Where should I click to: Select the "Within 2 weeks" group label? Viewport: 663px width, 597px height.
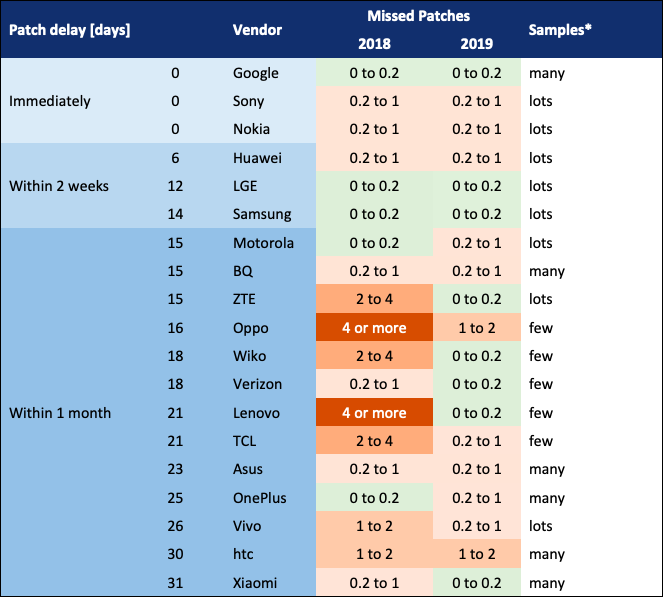pyautogui.click(x=59, y=186)
